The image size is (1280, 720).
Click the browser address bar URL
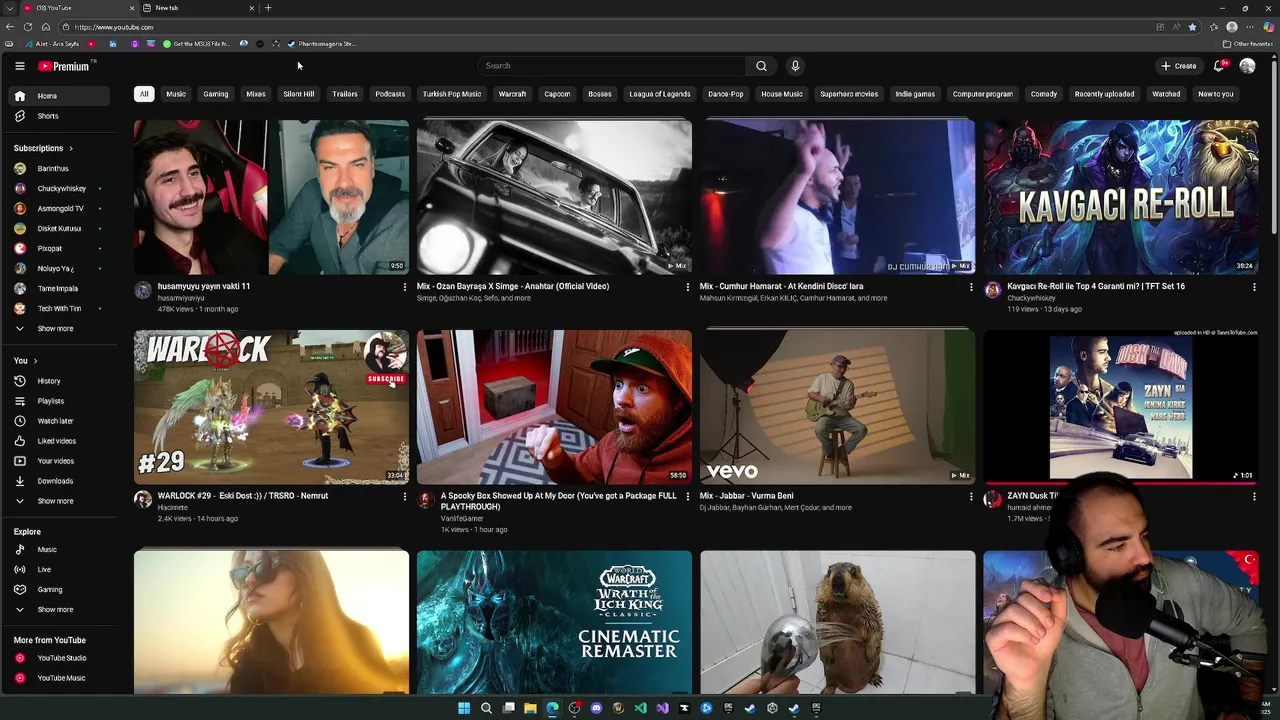113,27
